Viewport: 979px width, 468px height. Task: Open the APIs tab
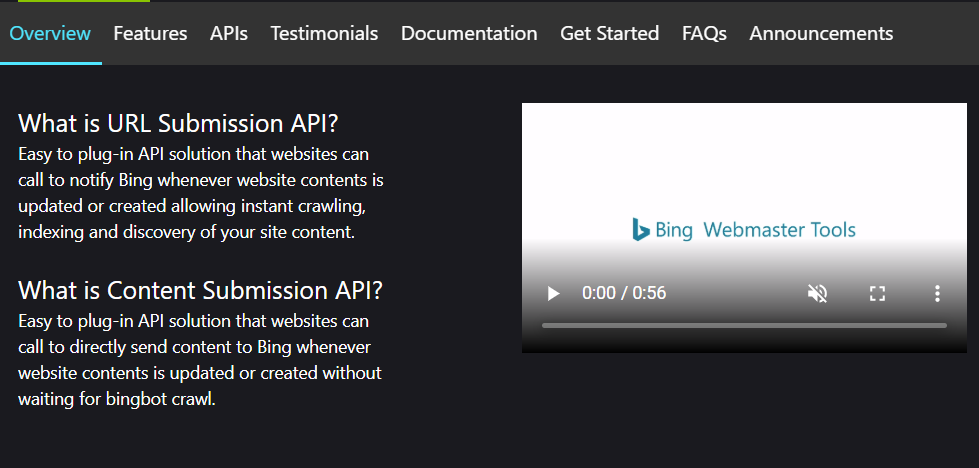[229, 33]
